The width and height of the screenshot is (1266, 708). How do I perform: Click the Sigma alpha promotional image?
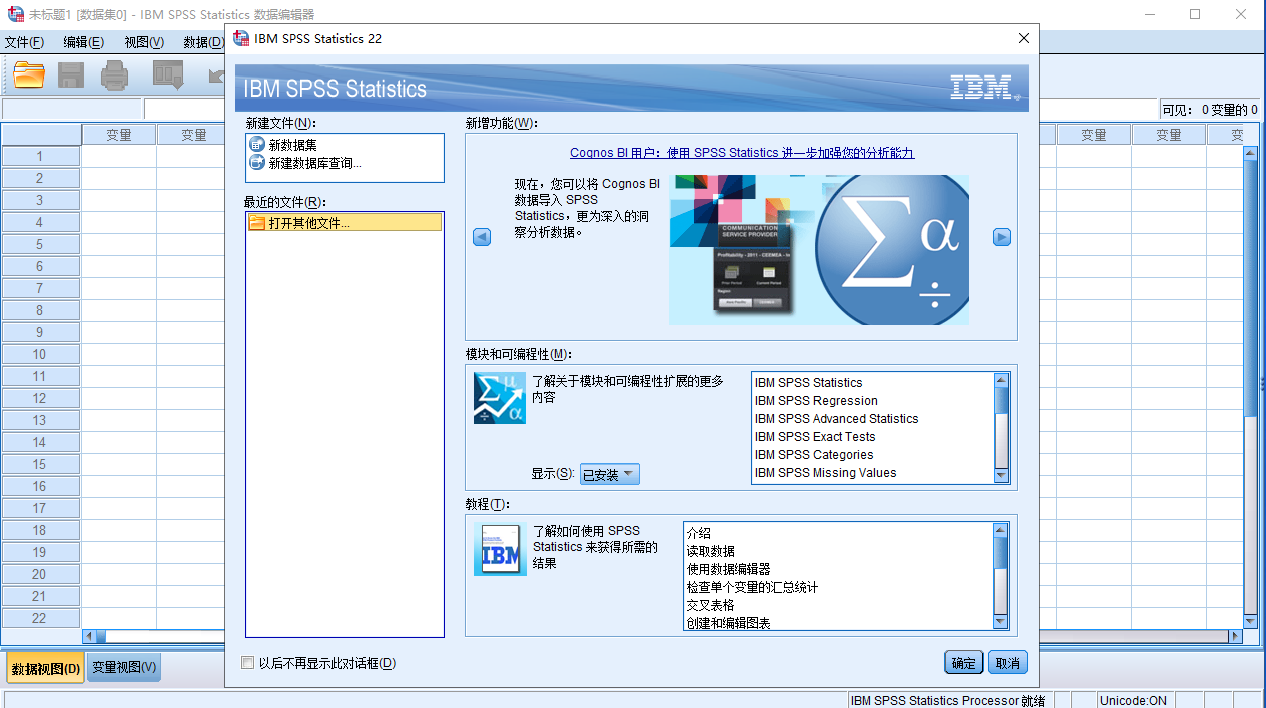point(819,250)
